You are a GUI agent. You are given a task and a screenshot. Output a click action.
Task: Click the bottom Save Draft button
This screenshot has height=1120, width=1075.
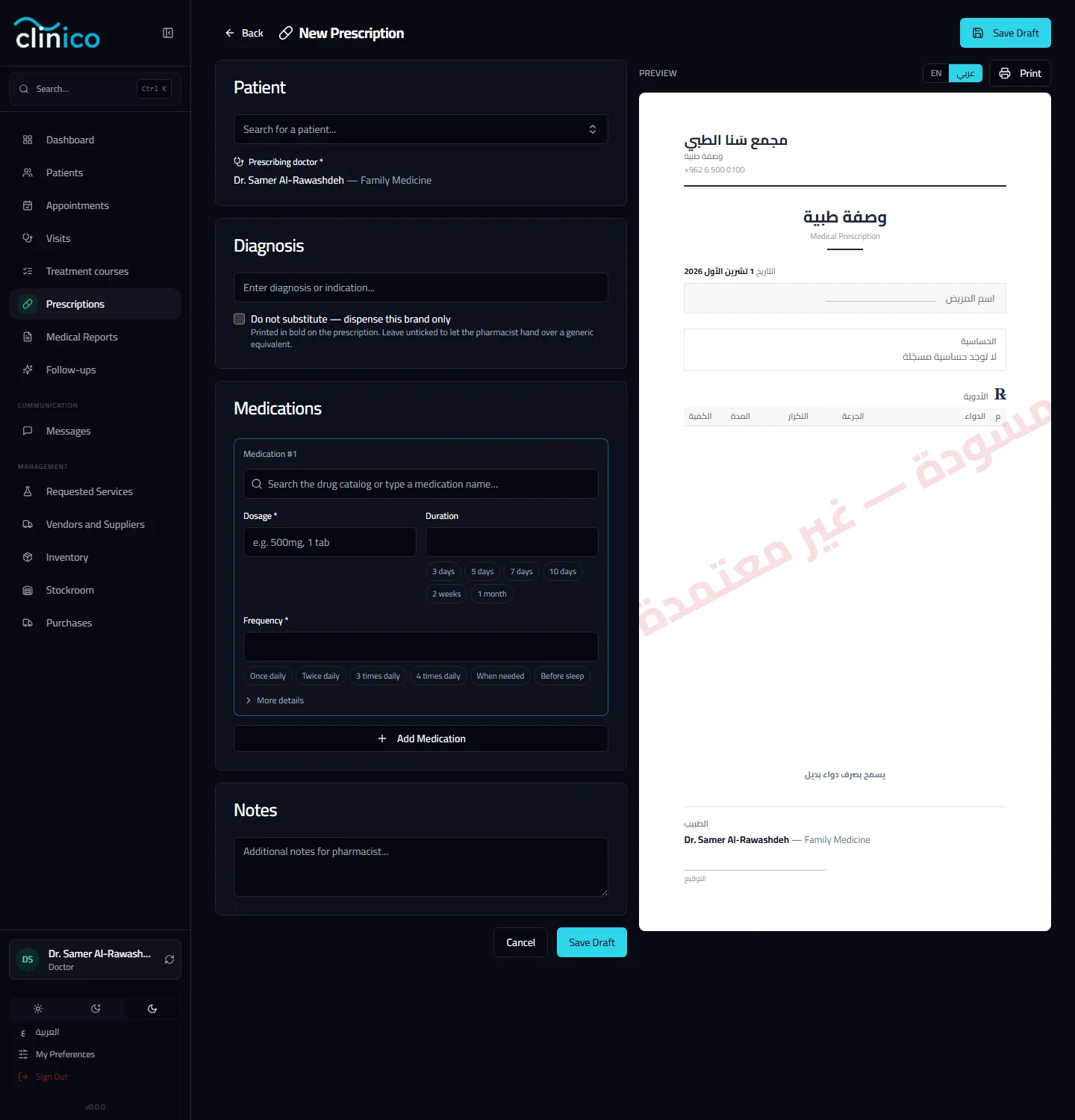592,942
